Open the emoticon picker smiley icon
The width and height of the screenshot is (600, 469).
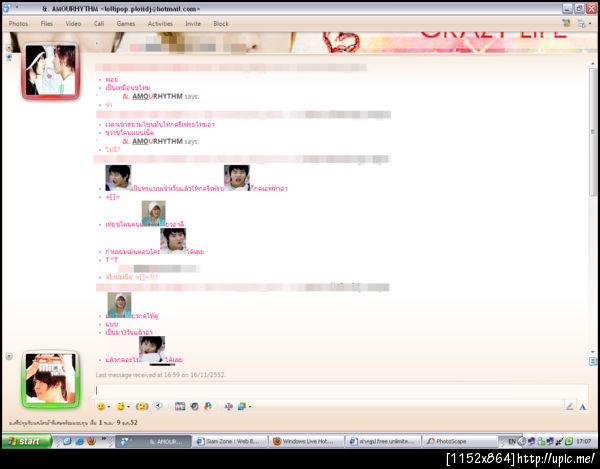pyautogui.click(x=101, y=407)
